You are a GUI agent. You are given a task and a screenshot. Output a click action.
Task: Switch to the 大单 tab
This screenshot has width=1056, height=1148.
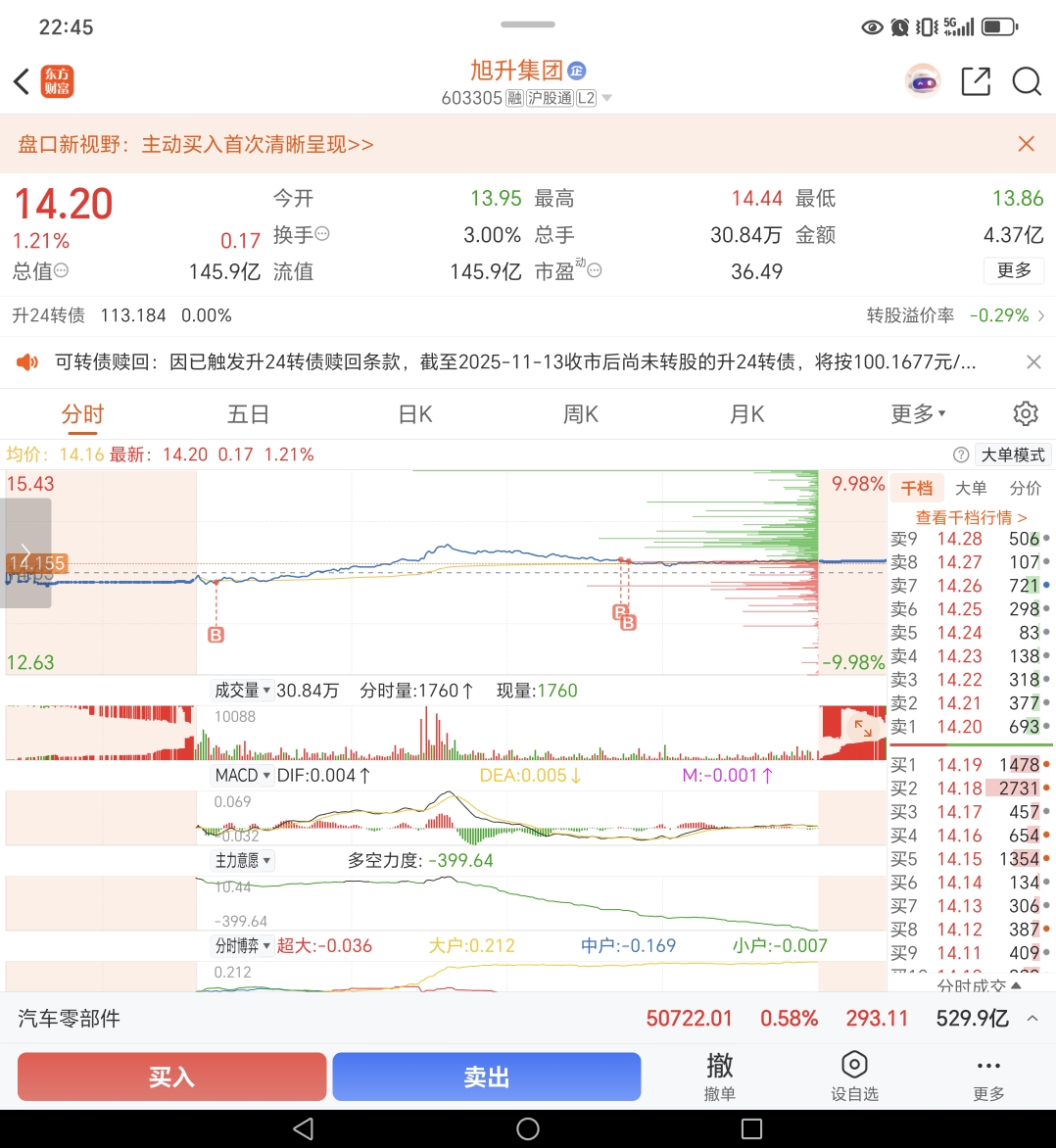click(971, 489)
